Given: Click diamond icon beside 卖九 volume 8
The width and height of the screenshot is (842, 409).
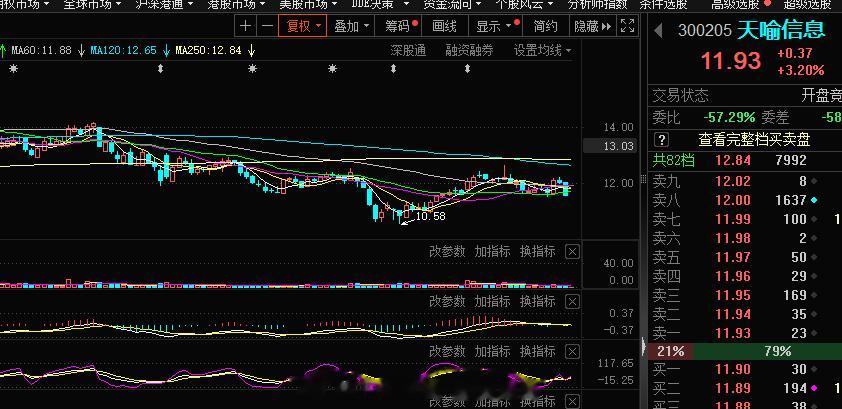Looking at the screenshot, I should 815,181.
